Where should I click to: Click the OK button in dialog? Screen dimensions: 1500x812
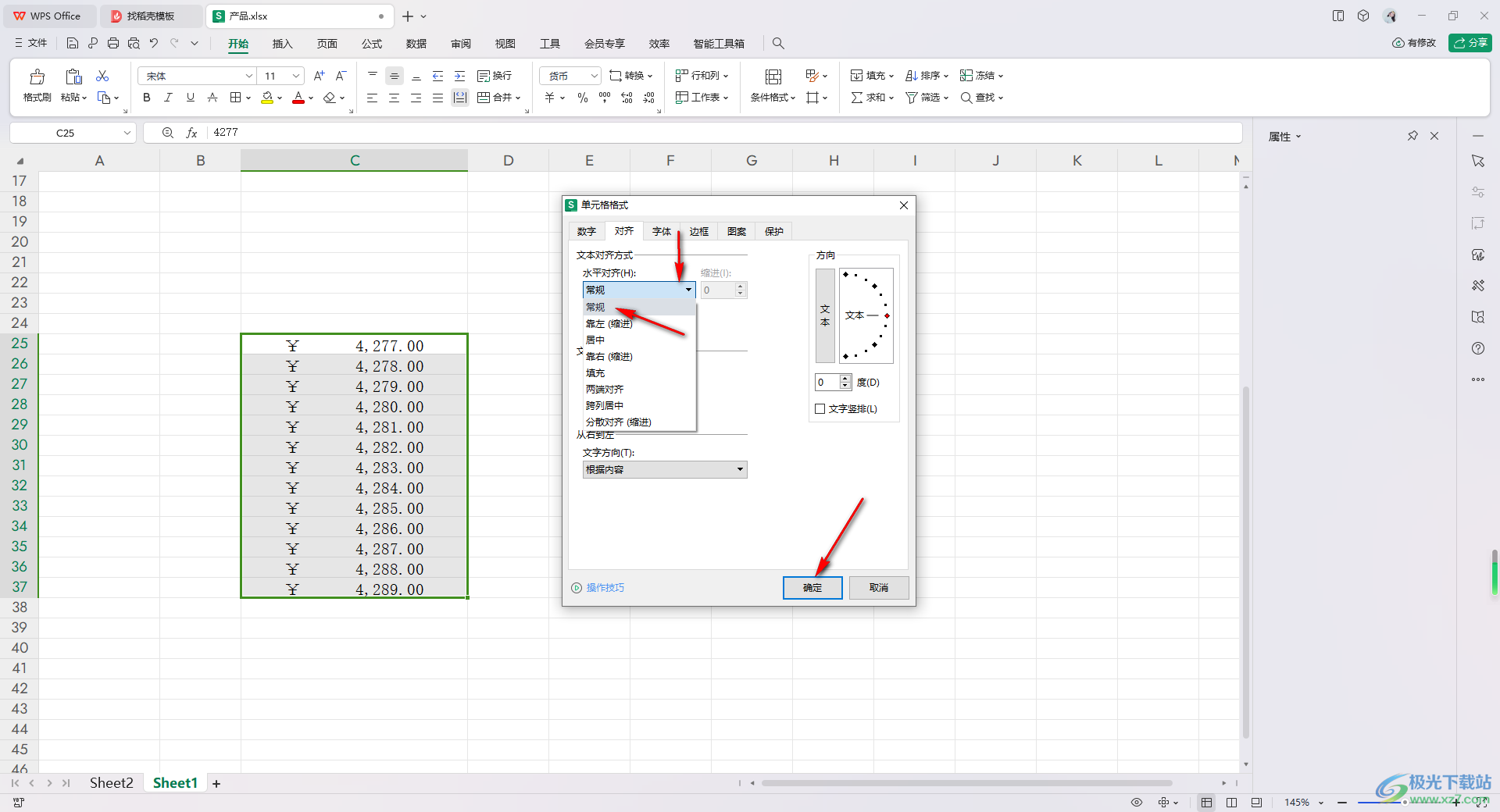pyautogui.click(x=812, y=588)
